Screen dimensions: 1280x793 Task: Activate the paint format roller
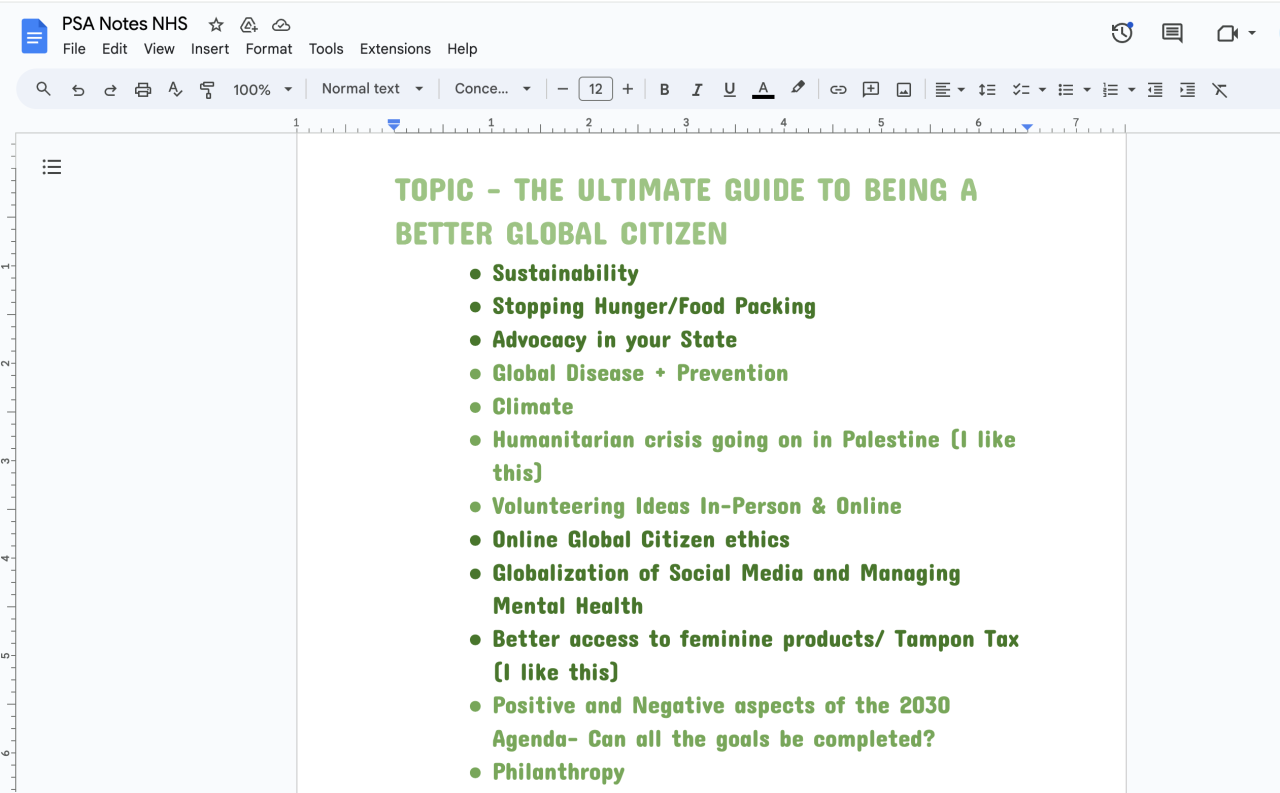(x=207, y=90)
